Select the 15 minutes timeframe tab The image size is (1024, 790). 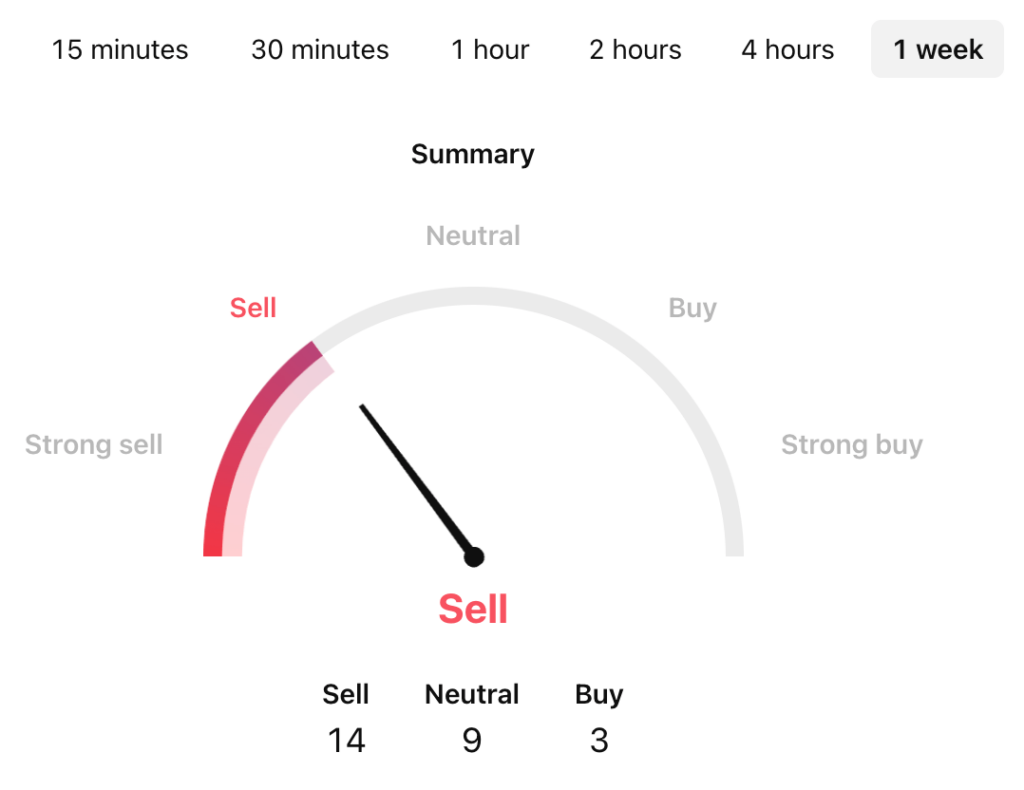coord(120,49)
